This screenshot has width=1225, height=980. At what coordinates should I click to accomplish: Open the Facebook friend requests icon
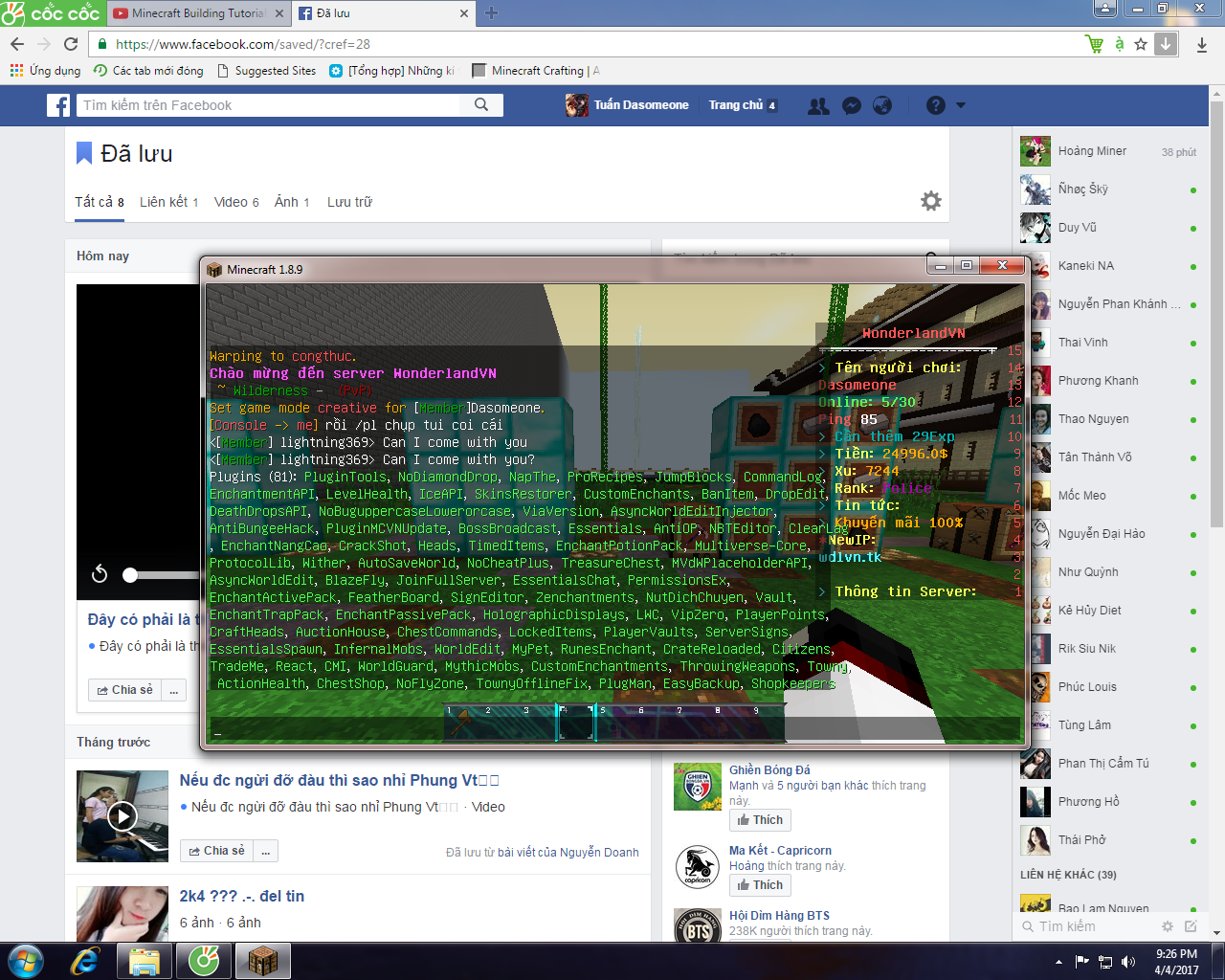[x=818, y=105]
